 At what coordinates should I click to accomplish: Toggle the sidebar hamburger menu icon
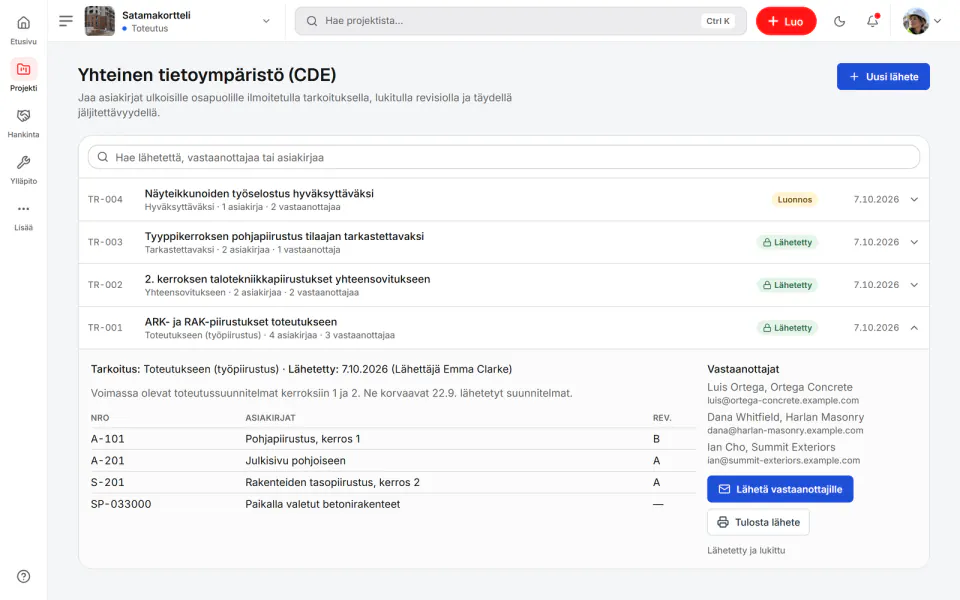[x=66, y=21]
